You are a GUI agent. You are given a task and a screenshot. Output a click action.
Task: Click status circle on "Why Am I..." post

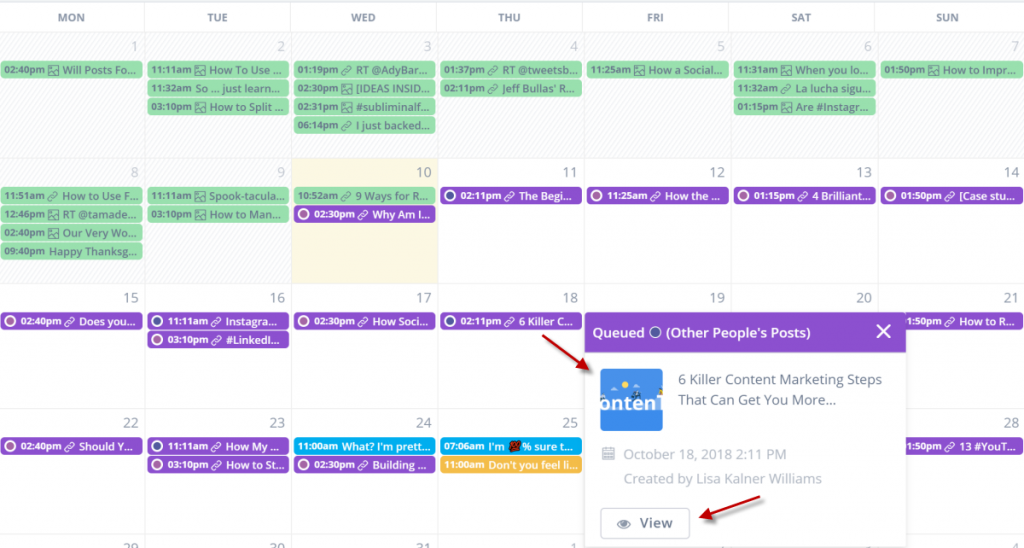pos(303,215)
